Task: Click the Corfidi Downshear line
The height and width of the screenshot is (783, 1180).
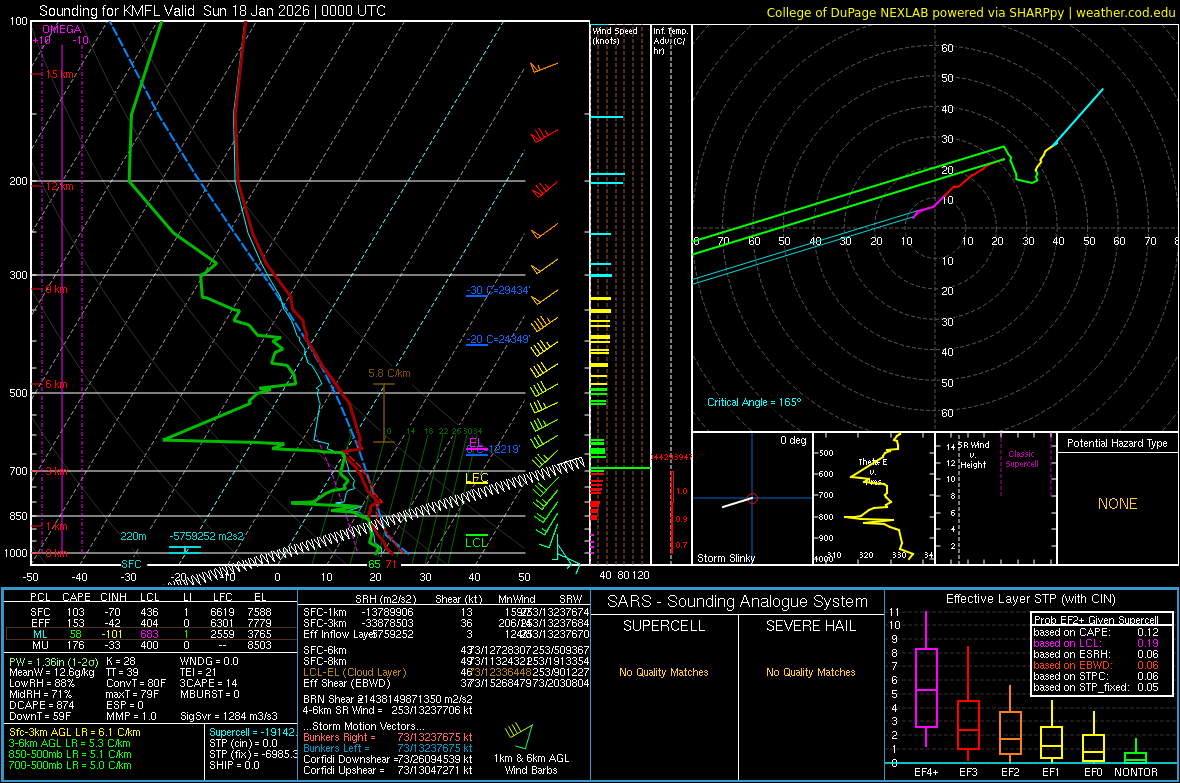Action: pyautogui.click(x=388, y=759)
